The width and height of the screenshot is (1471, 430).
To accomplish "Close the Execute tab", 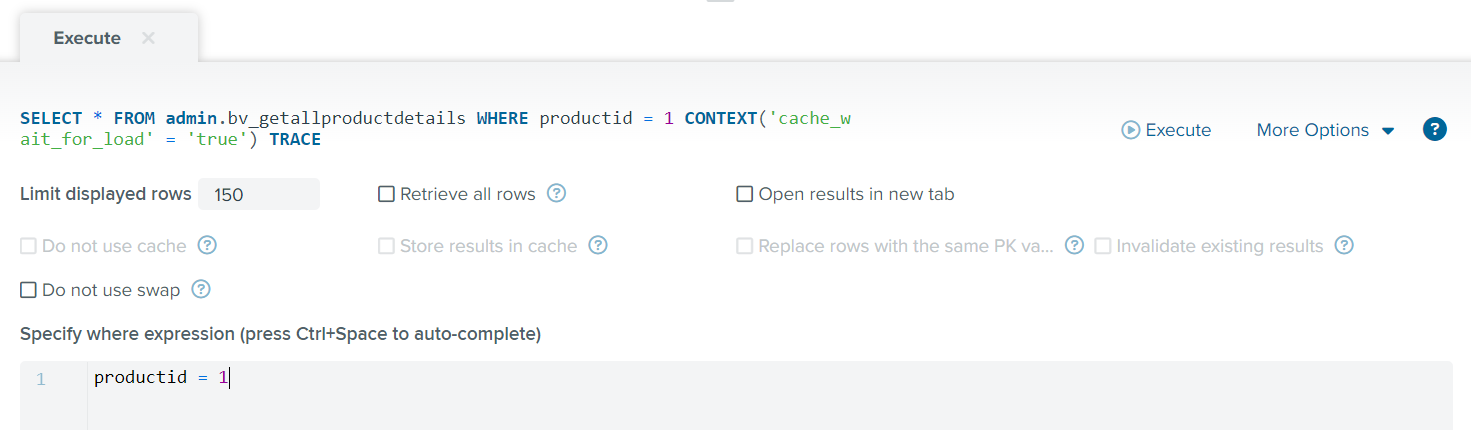I will click(148, 38).
